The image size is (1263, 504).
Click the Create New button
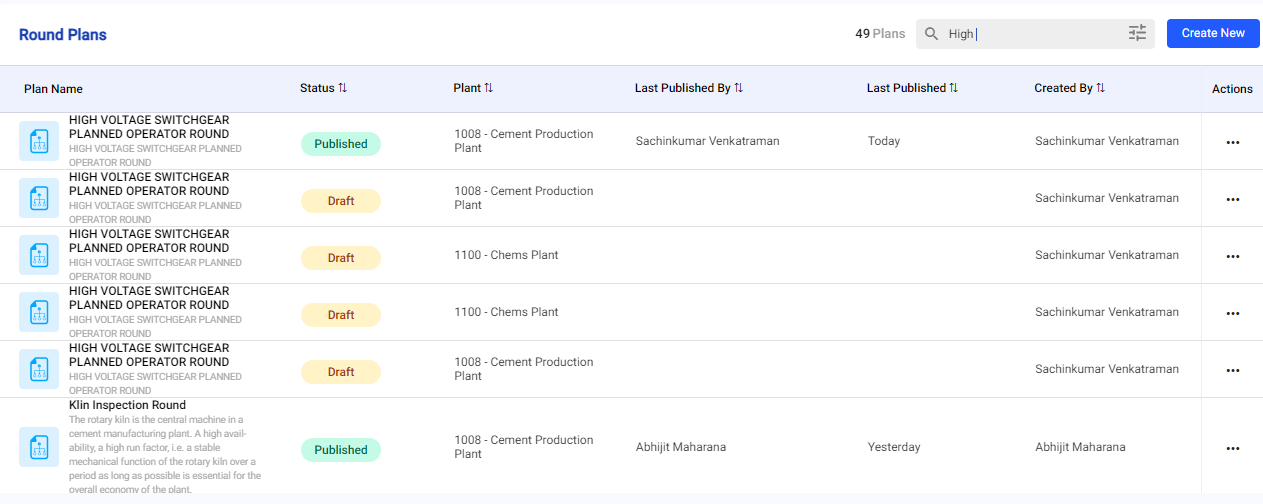1212,33
